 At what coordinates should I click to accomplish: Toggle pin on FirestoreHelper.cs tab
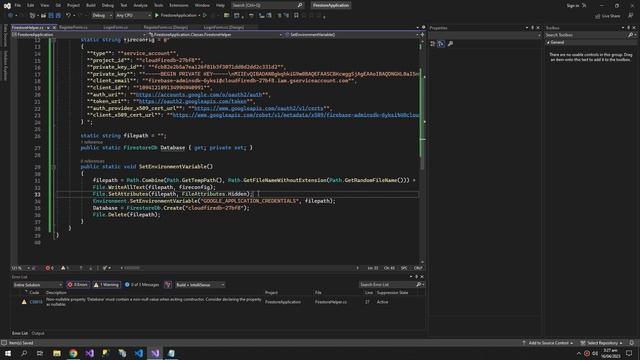48,28
